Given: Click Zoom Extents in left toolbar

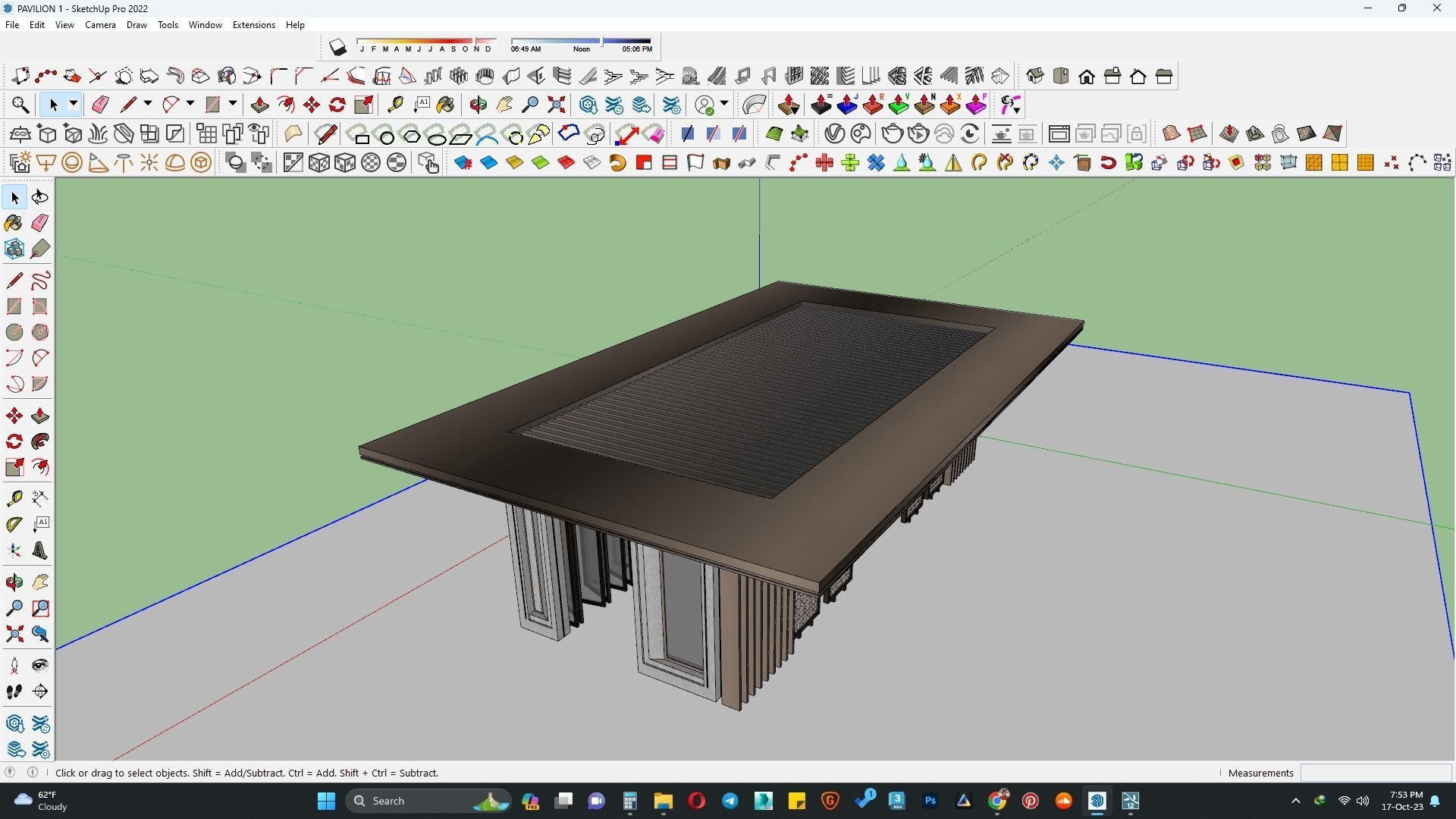Looking at the screenshot, I should (14, 634).
